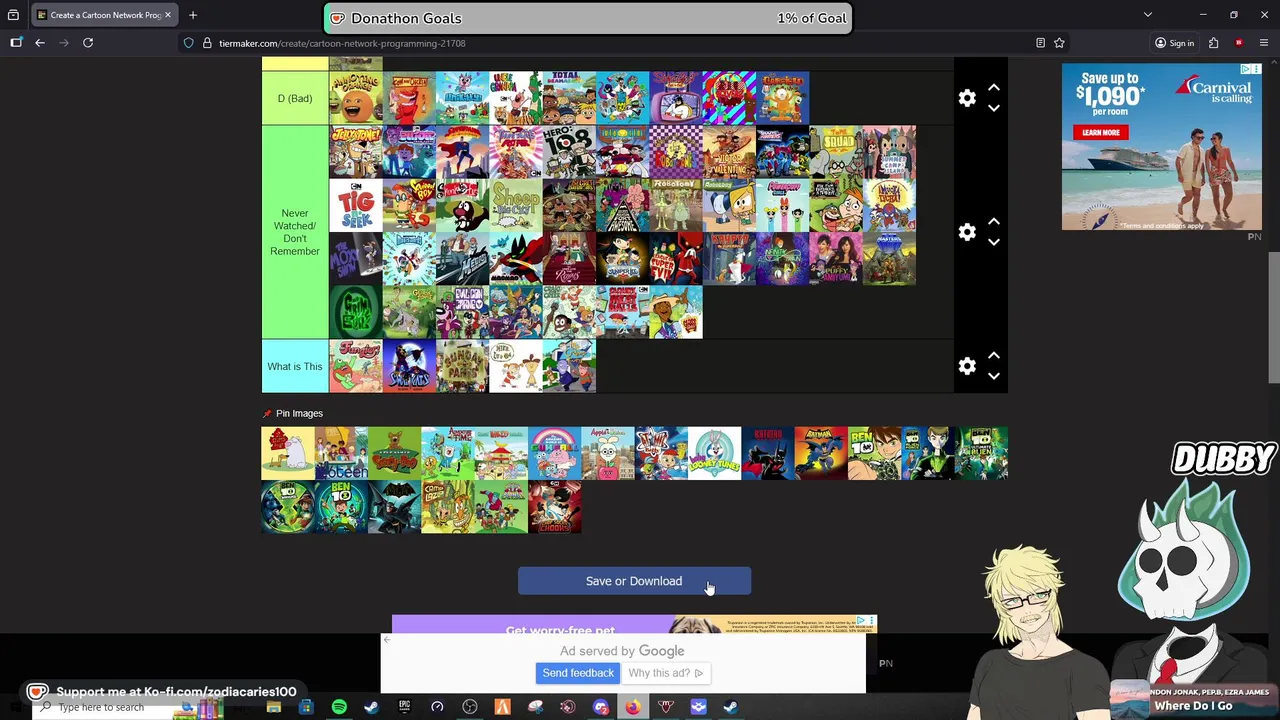Select the Baby Looney Tunes thumbnail
The image size is (1280, 720).
(714, 453)
